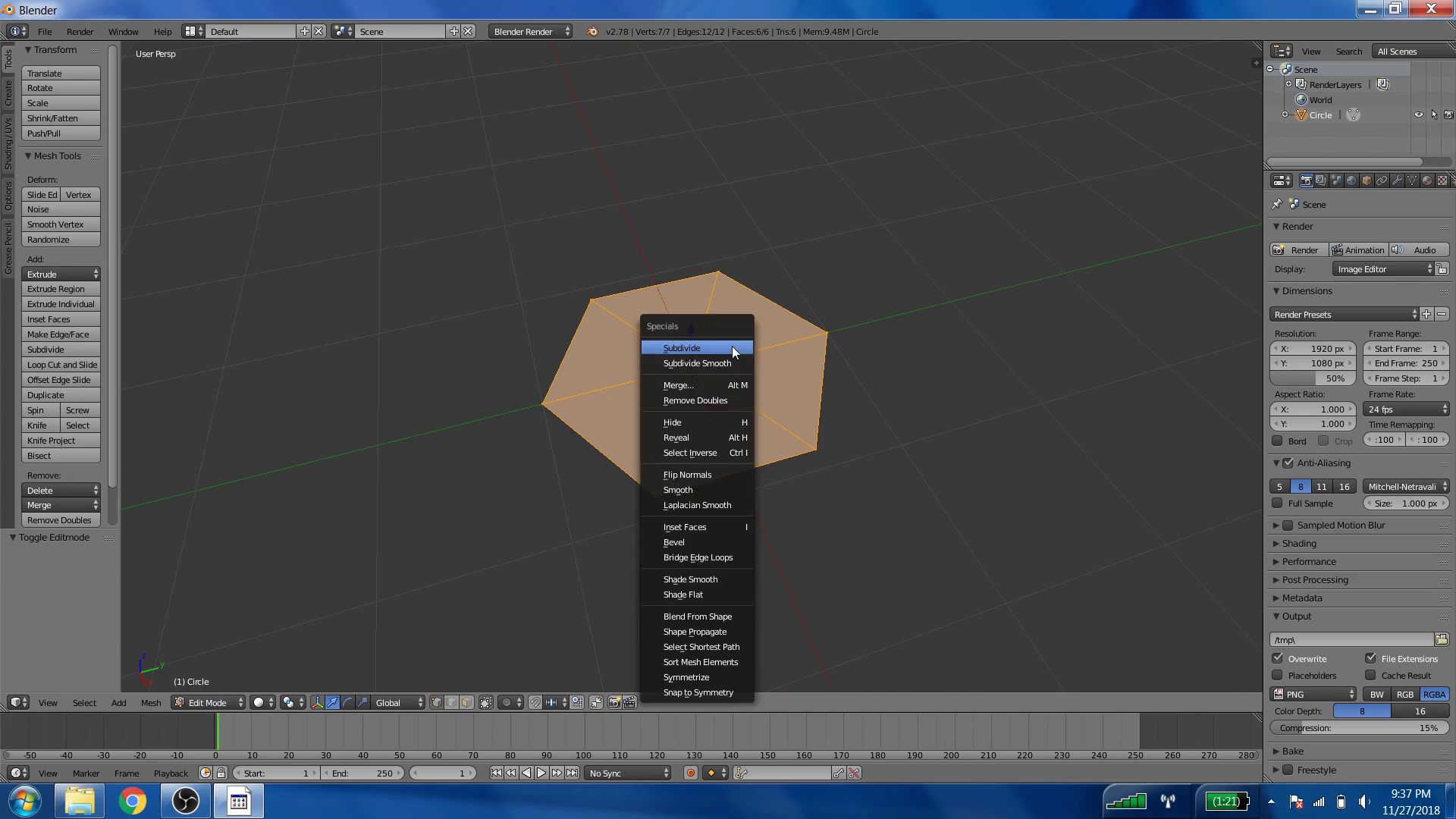Enable the rotate manipulator arc icon

coord(347,702)
